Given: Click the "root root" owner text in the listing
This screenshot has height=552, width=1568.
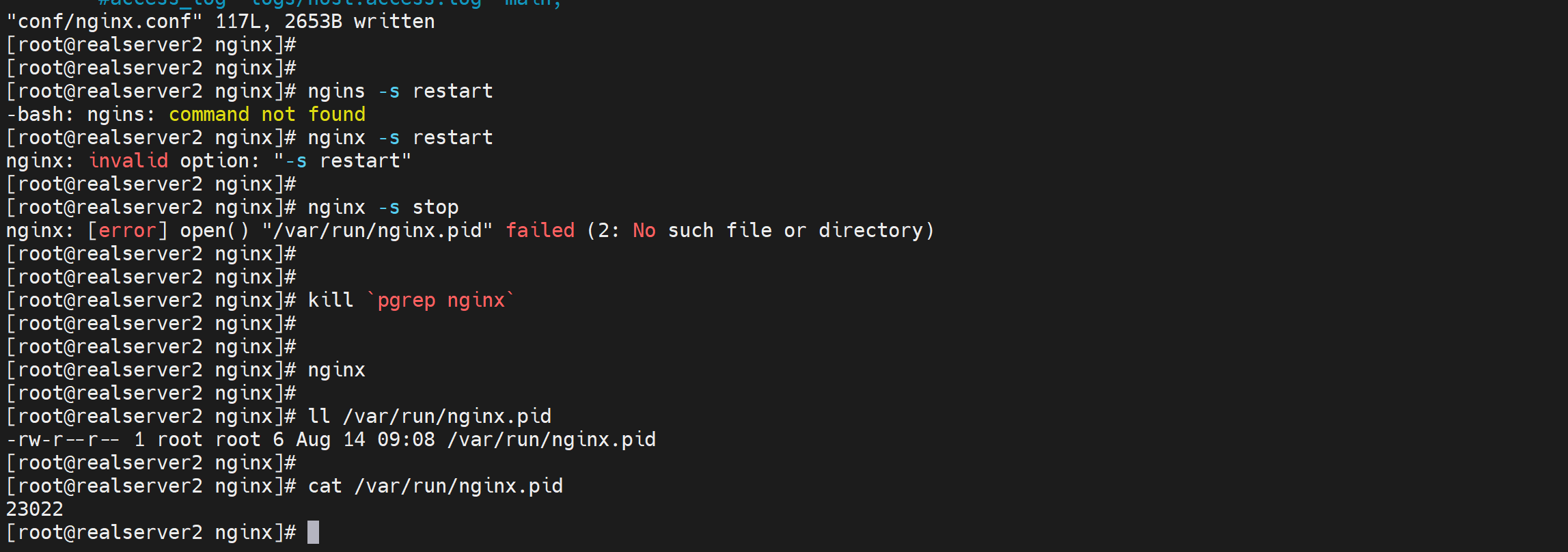Looking at the screenshot, I should [209, 439].
